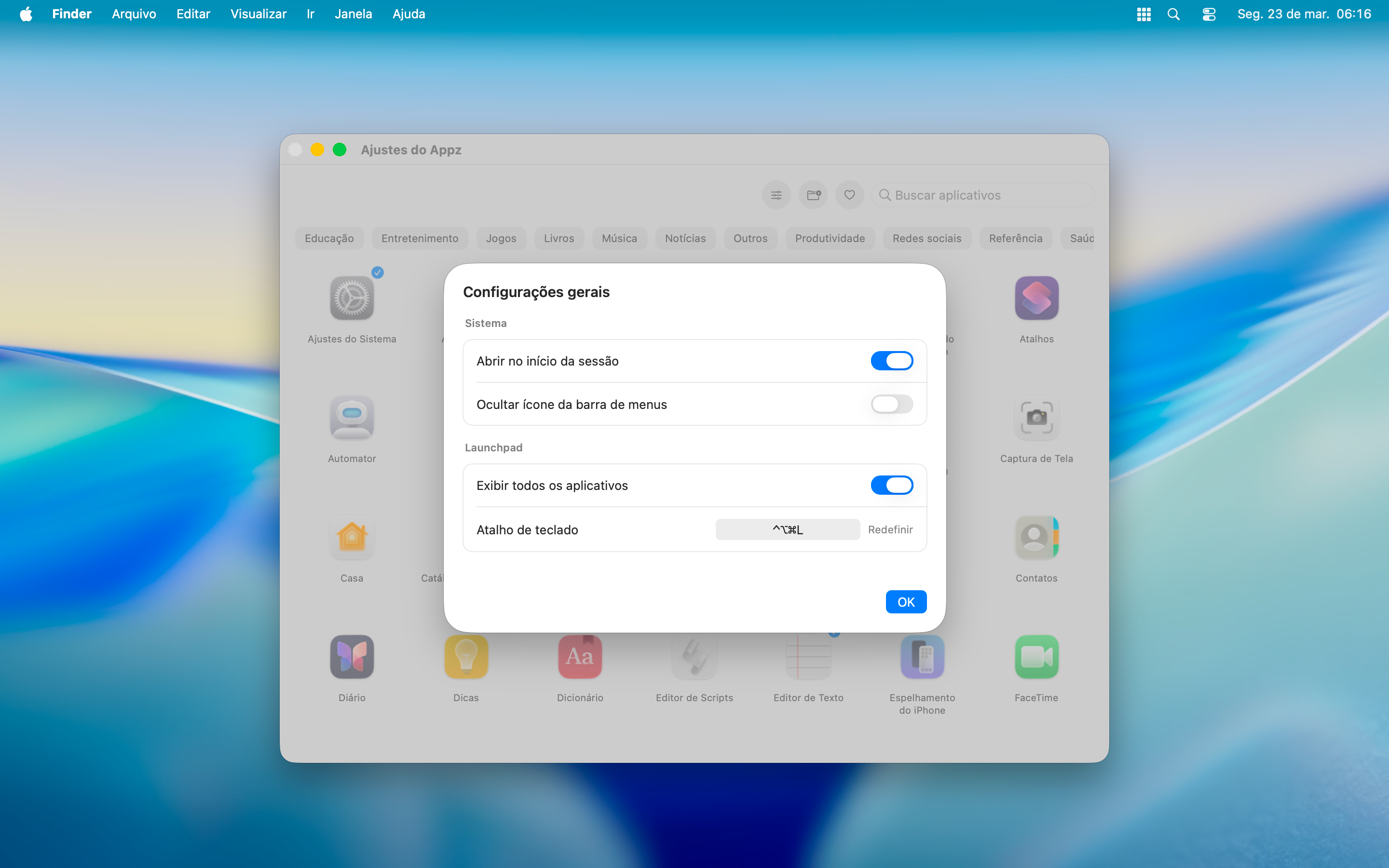This screenshot has height=868, width=1389.
Task: Open the Casa home app icon
Action: [352, 537]
